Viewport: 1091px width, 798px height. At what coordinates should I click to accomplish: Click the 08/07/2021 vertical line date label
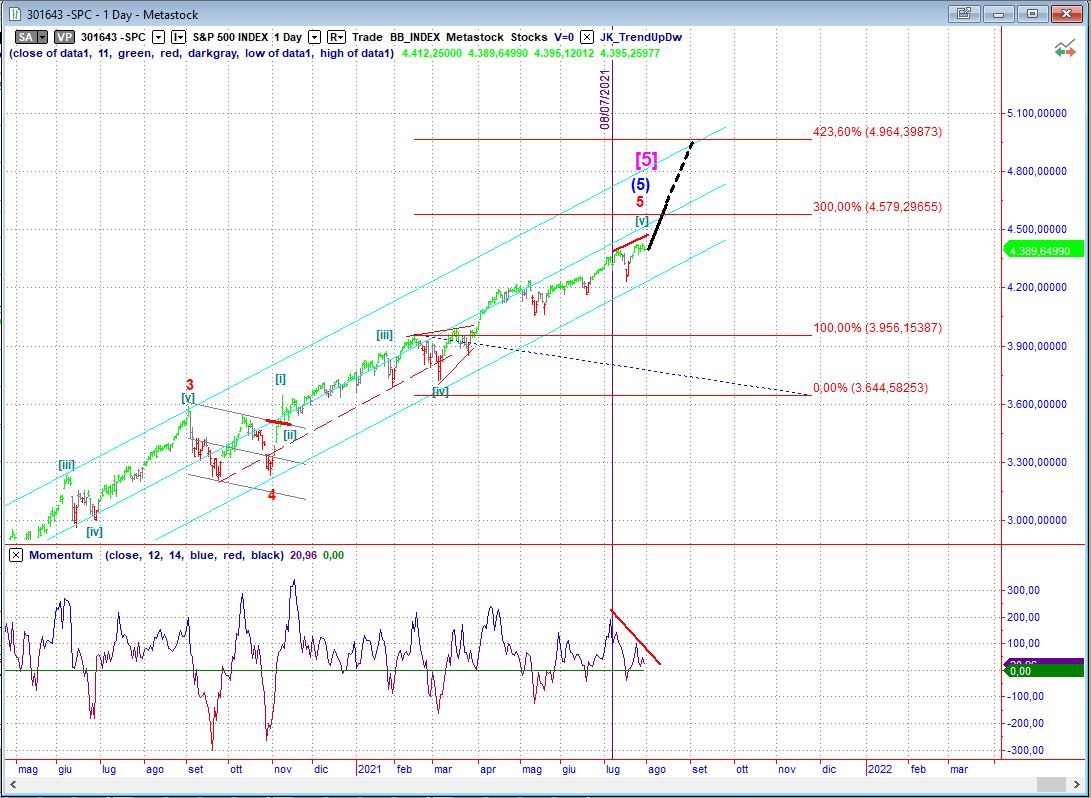[605, 99]
